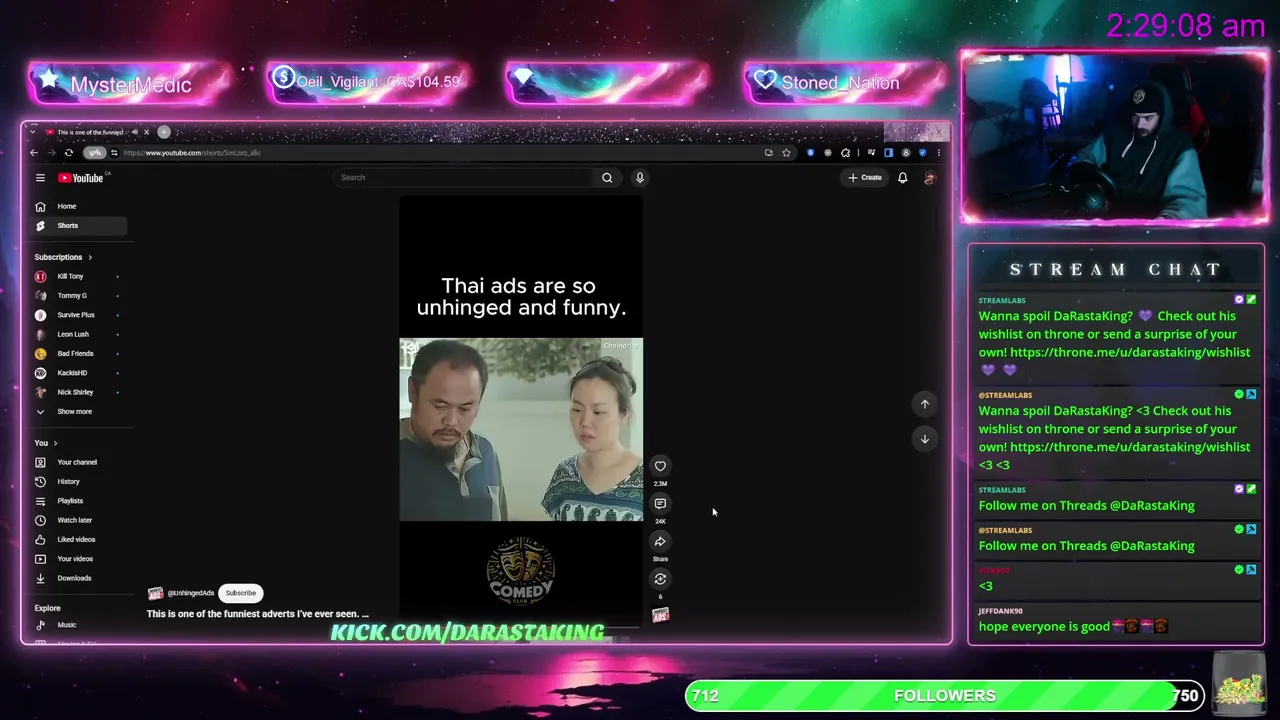Open Playlists in the sidebar
This screenshot has height=720, width=1280.
(x=79, y=501)
